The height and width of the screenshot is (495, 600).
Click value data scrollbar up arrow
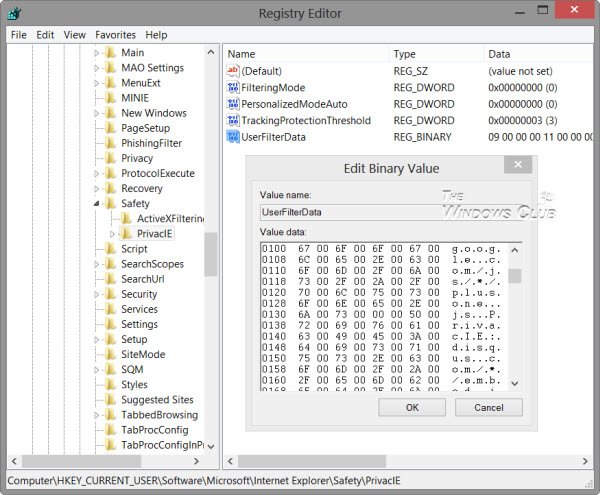[x=515, y=251]
